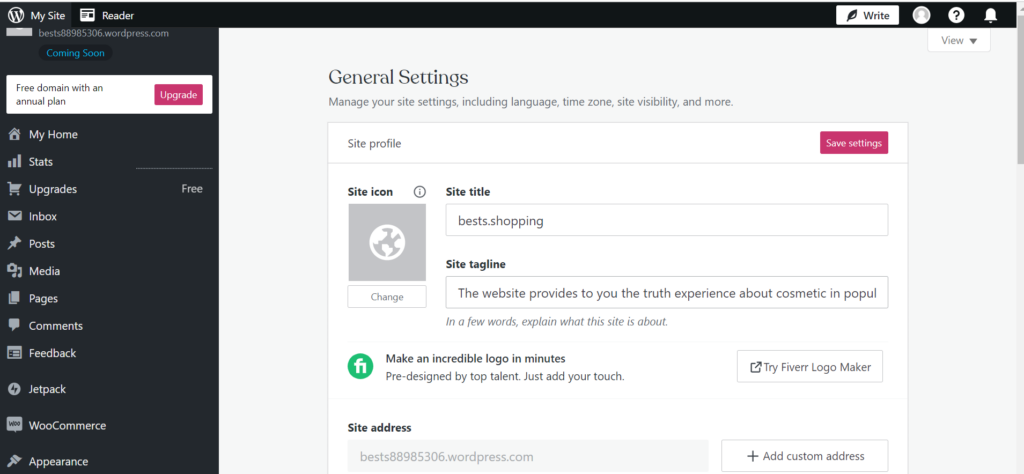Open the Reader icon in top bar
Screen dimensions: 1024x474
88,15
